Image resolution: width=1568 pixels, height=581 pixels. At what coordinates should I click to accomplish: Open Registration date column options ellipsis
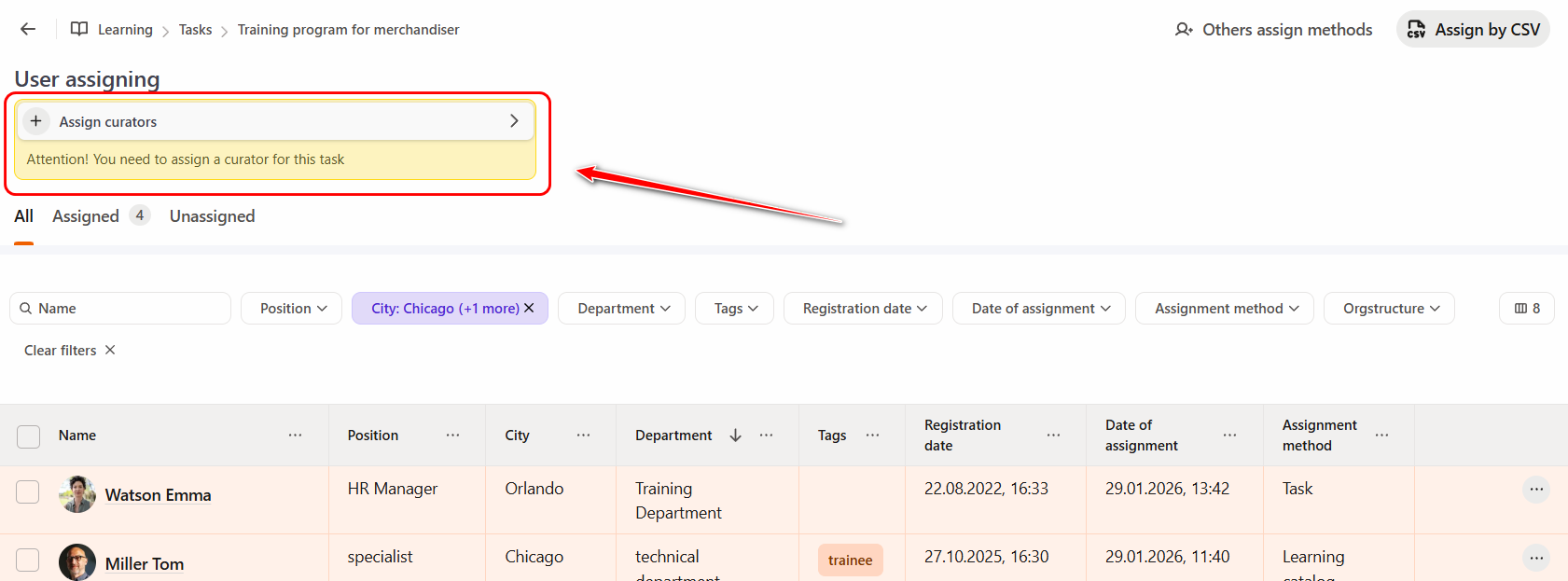pyautogui.click(x=1053, y=436)
